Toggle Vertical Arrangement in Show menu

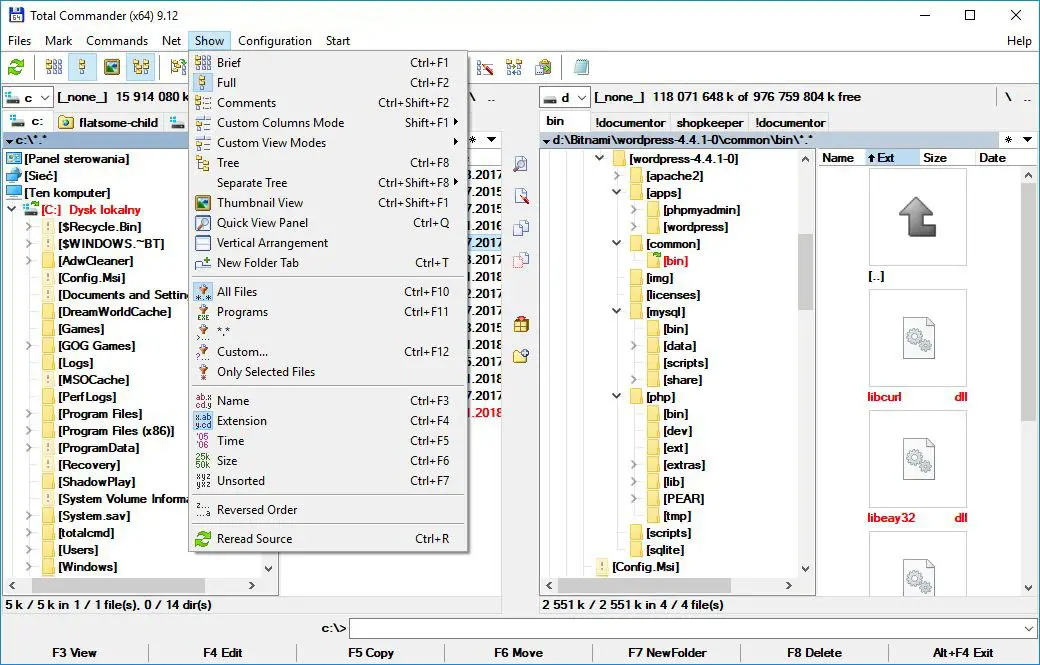[329, 243]
